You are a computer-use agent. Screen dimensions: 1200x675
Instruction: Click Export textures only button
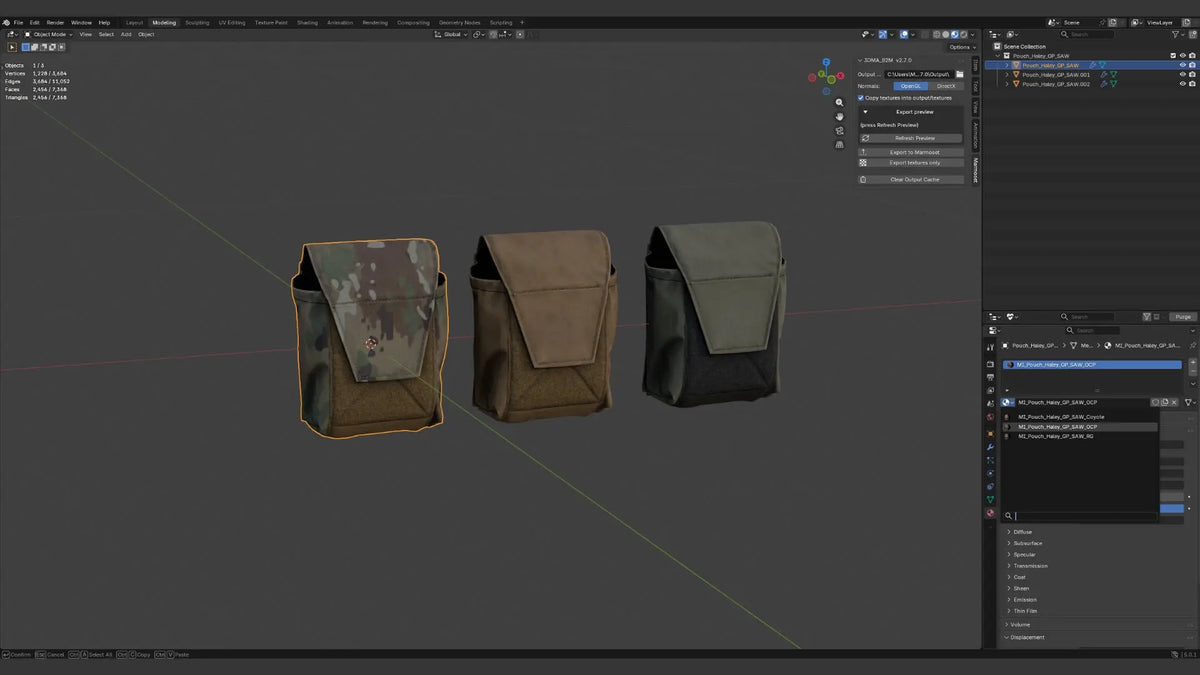tap(912, 162)
